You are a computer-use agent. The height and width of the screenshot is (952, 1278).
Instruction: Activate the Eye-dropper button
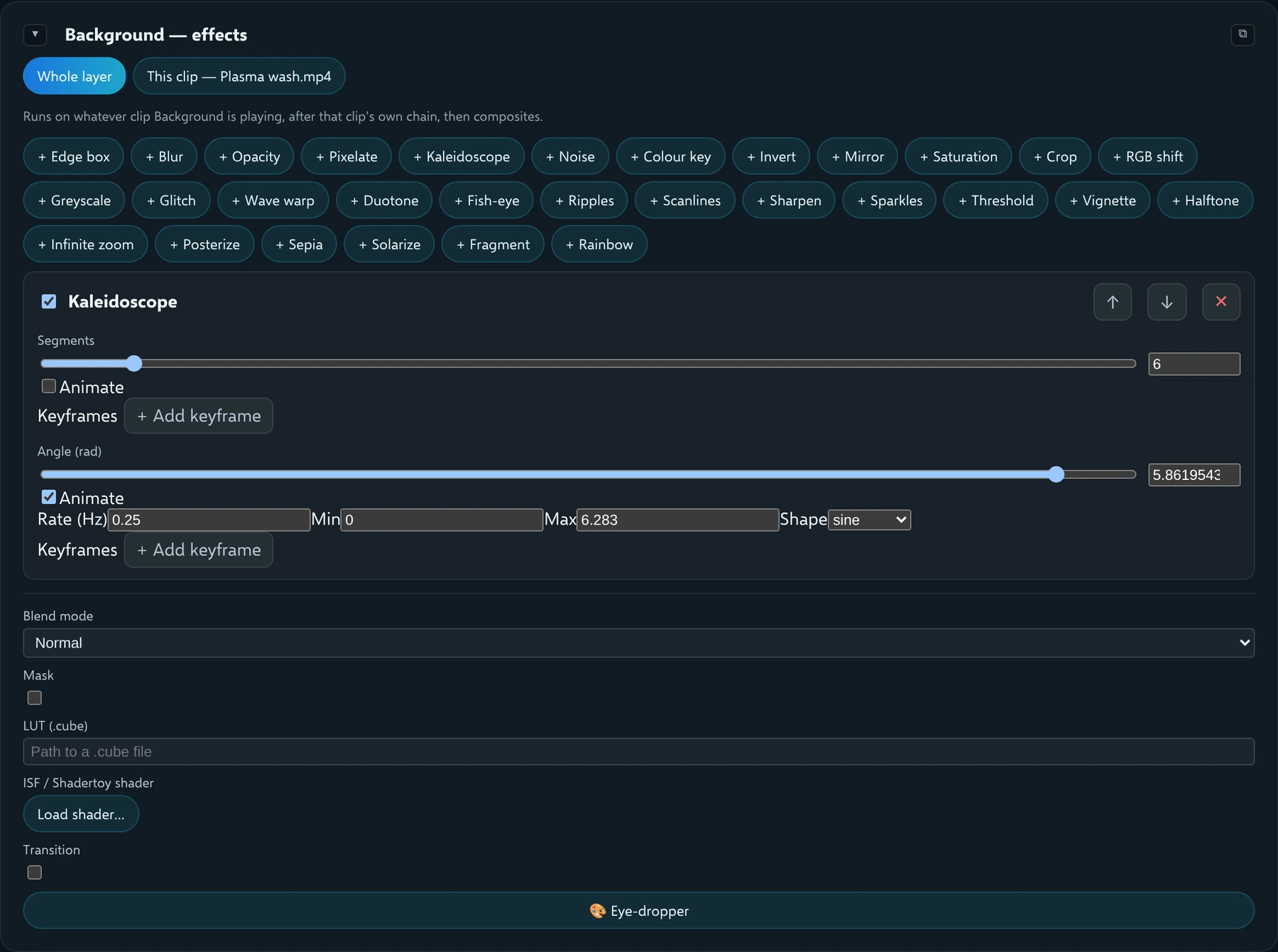[639, 911]
